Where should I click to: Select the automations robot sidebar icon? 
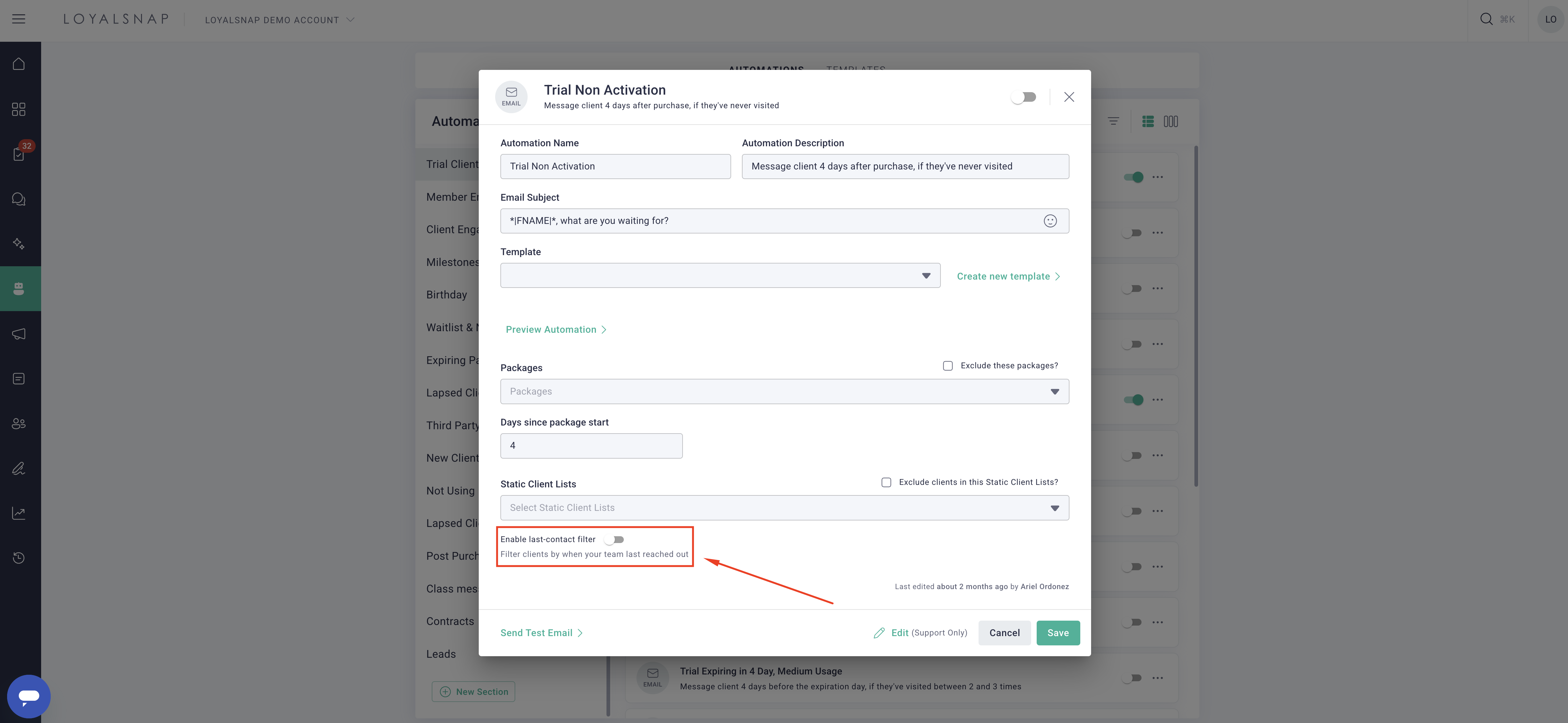[19, 289]
